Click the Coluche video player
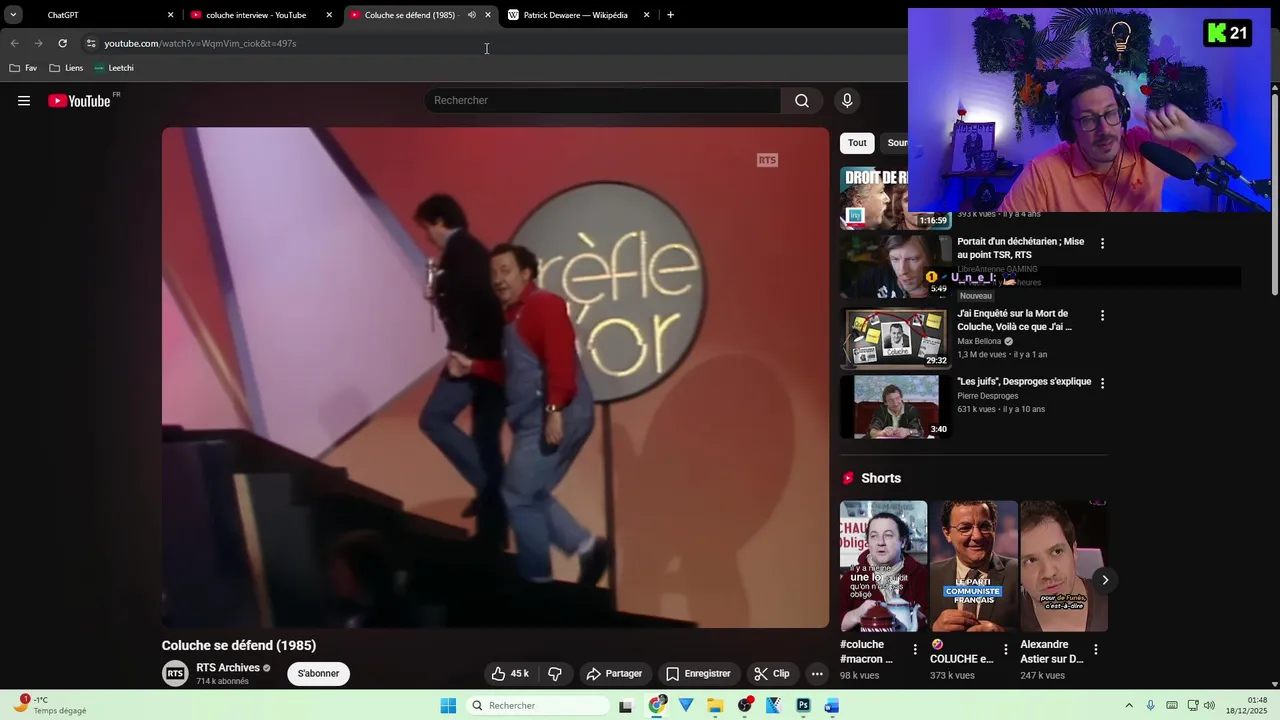The width and height of the screenshot is (1280, 720). [495, 377]
